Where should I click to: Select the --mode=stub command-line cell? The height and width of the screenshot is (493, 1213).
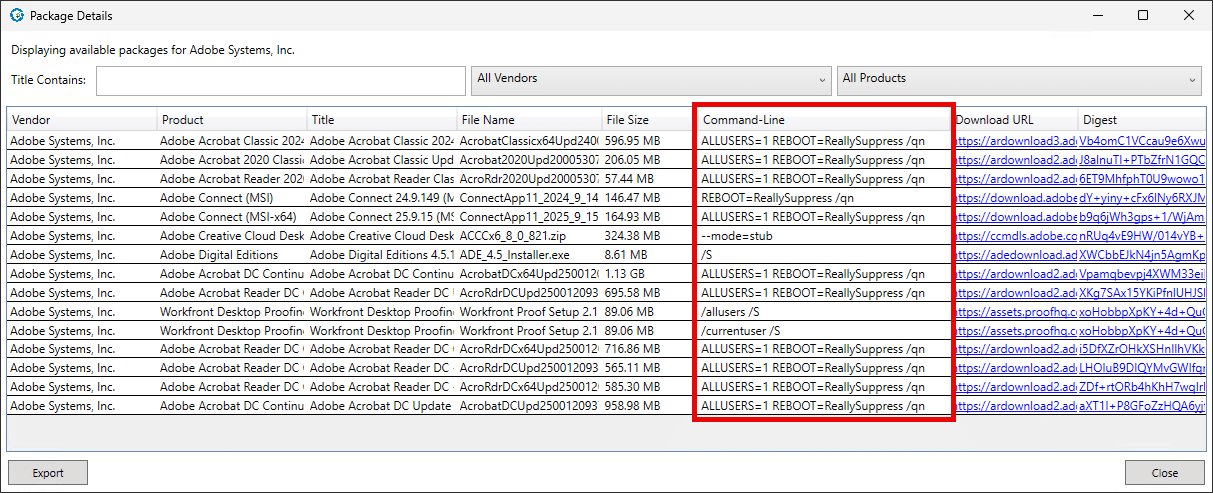[822, 236]
